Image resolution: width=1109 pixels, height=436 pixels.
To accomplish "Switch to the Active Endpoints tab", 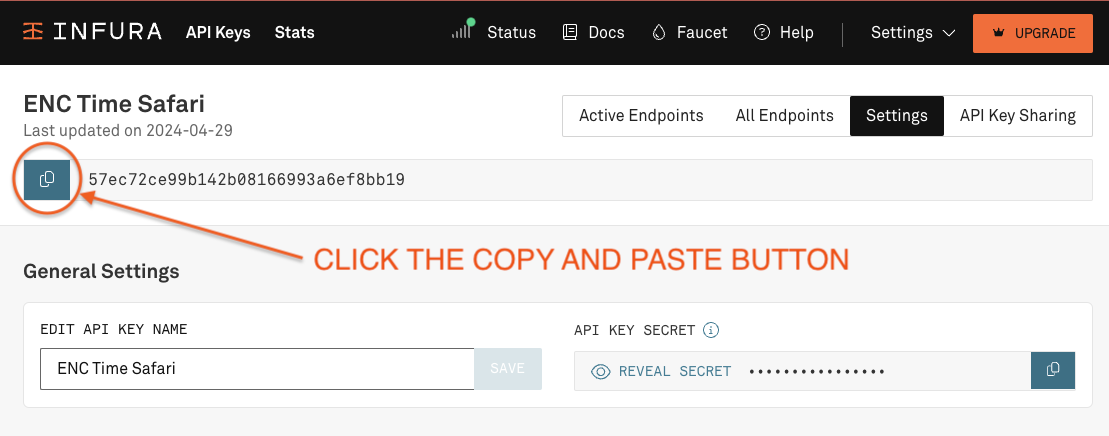I will click(641, 115).
